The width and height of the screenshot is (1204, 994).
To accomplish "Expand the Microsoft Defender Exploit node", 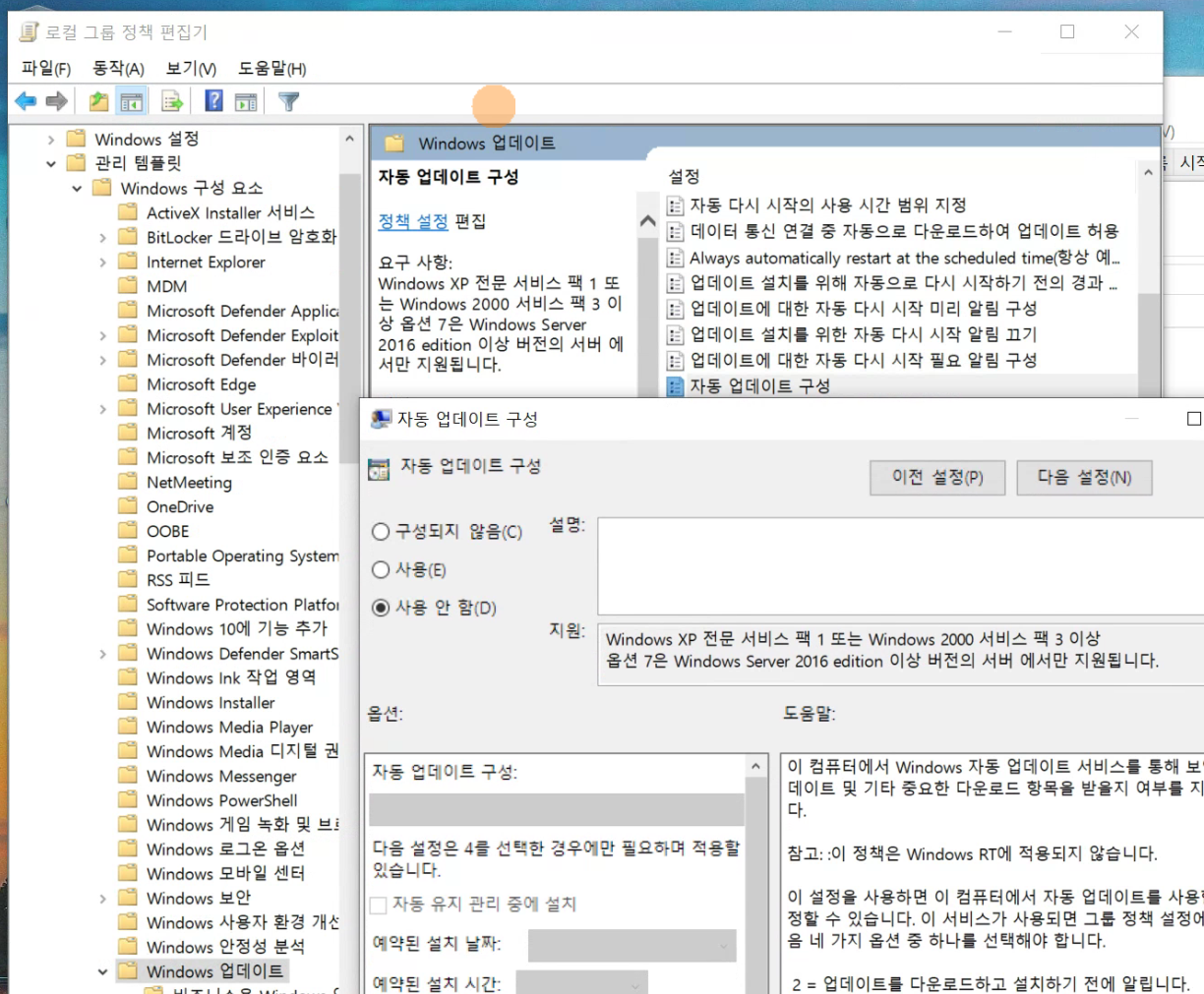I will (102, 335).
